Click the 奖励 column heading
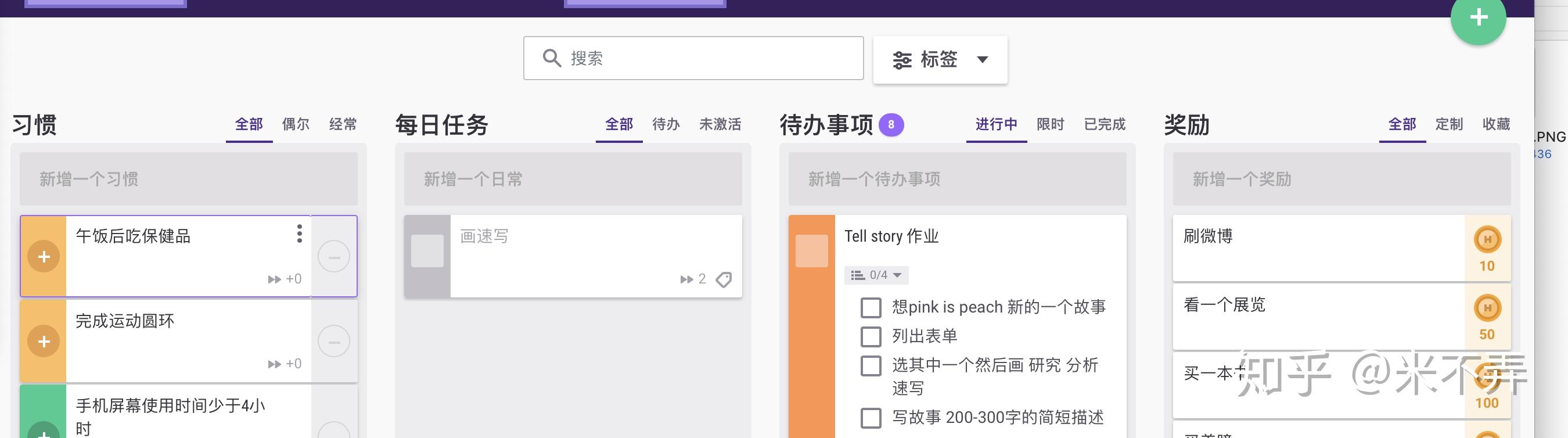1568x438 pixels. coord(1187,125)
